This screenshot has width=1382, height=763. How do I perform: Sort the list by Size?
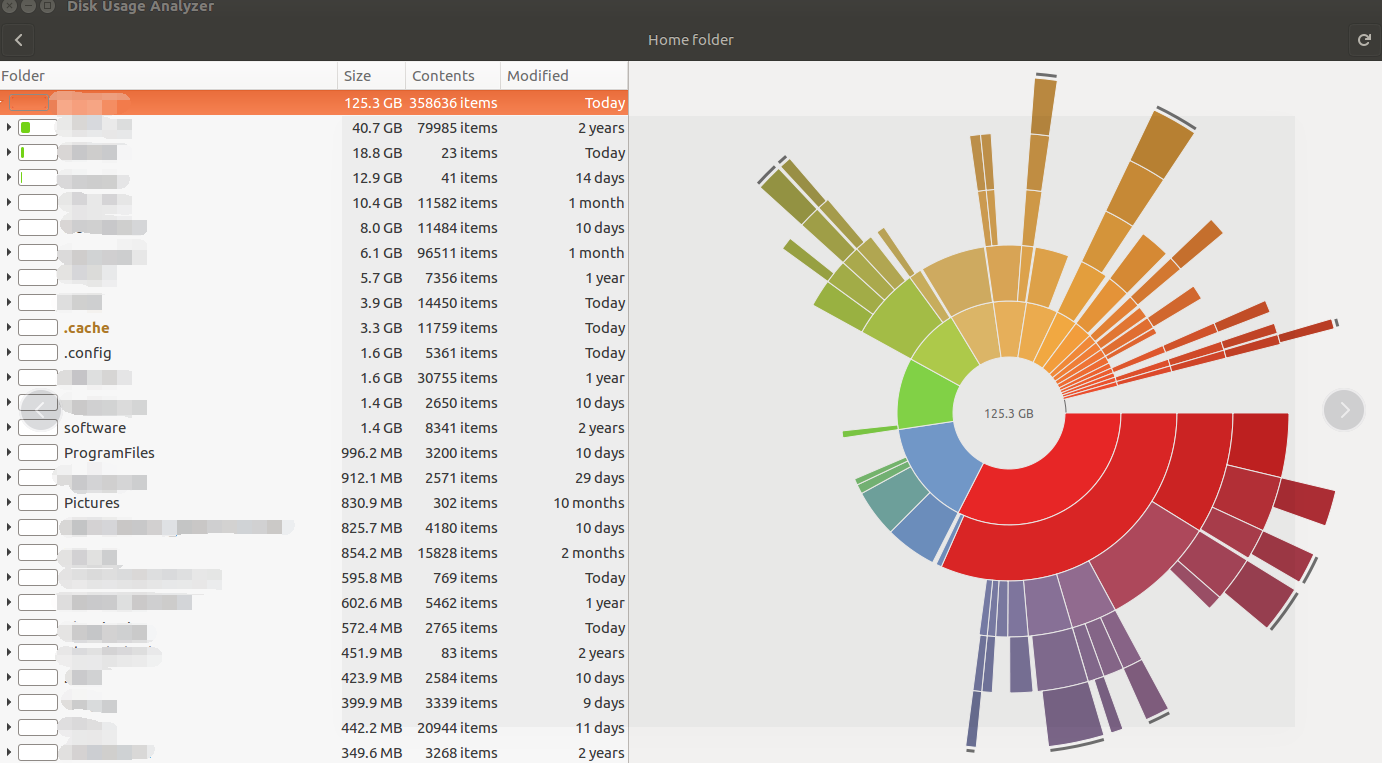pos(357,75)
